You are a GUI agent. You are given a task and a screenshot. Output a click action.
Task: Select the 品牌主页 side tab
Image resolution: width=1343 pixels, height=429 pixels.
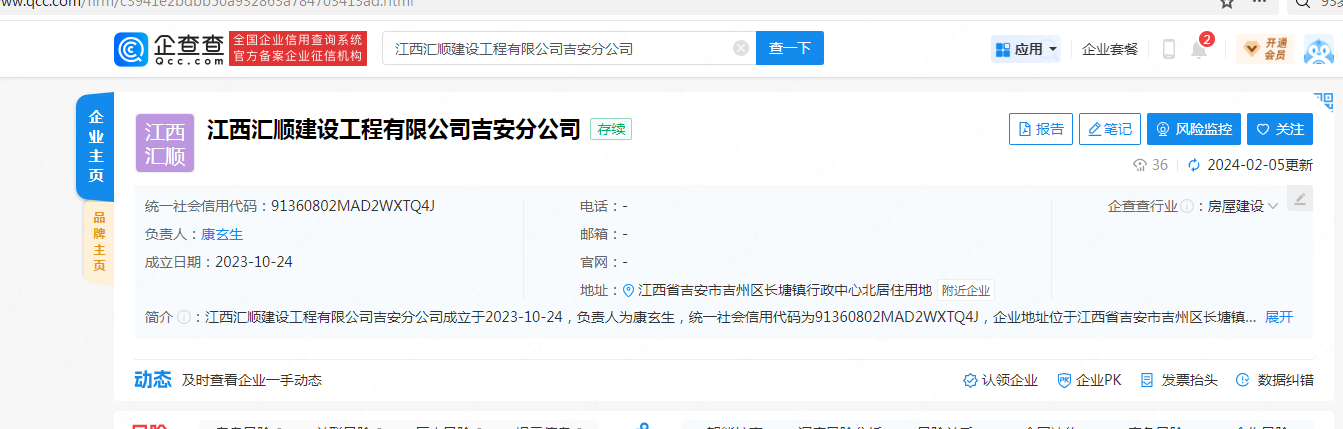pos(98,242)
